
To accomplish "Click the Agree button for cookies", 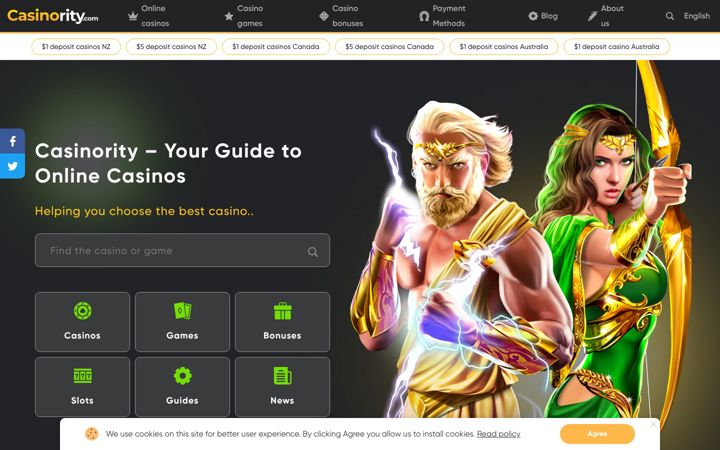I will [x=597, y=433].
